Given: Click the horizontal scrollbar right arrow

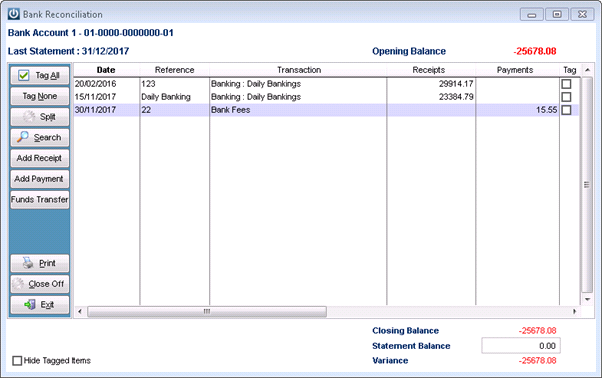Looking at the screenshot, I should (x=575, y=311).
